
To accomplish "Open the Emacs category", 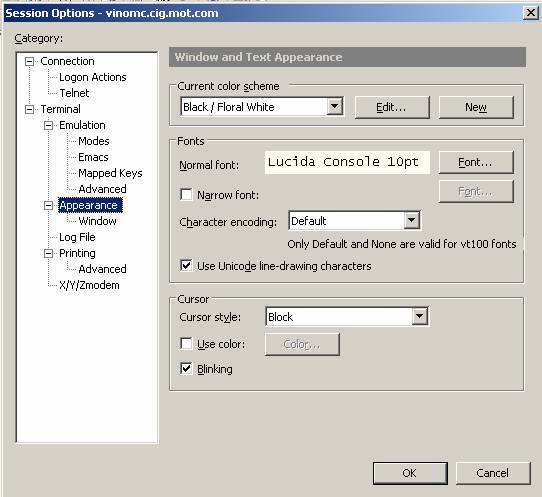I will 93,157.
